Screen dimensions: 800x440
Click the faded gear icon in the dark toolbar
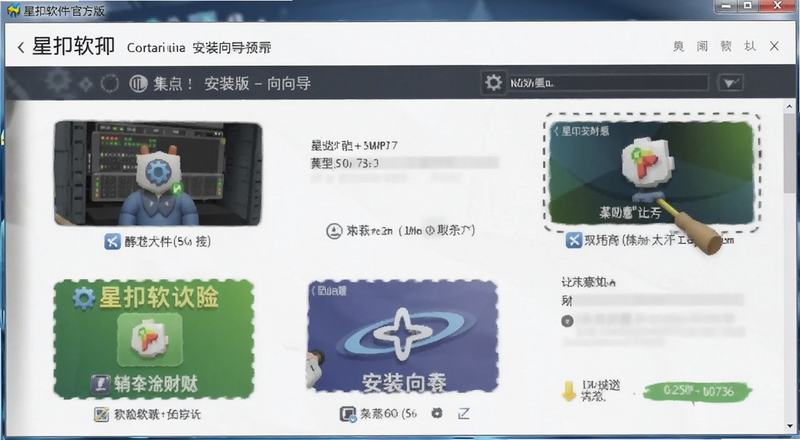click(58, 82)
